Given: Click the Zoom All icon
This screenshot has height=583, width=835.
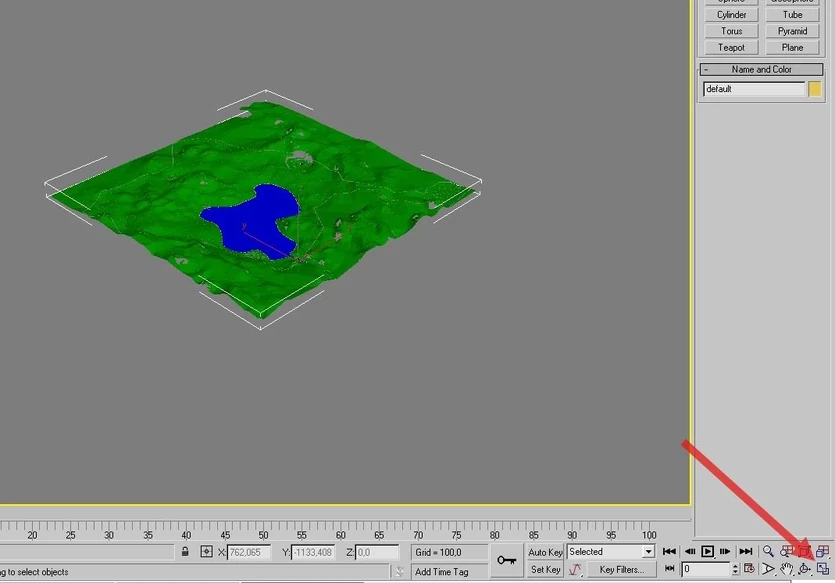Looking at the screenshot, I should tap(786, 551).
